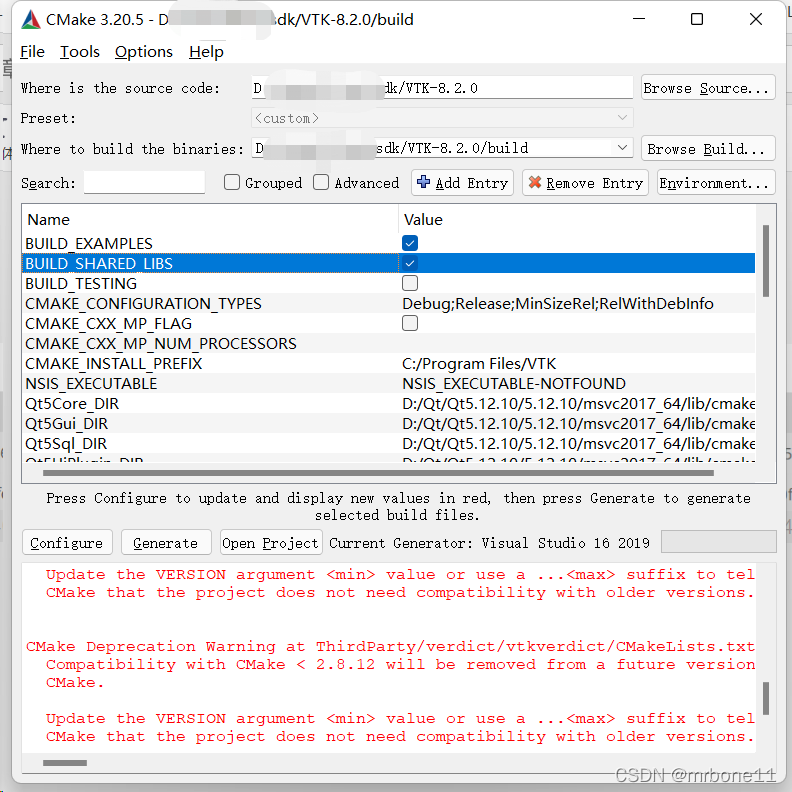Click the CMake Deprecation Warning log line
The image size is (792, 792).
click(390, 646)
